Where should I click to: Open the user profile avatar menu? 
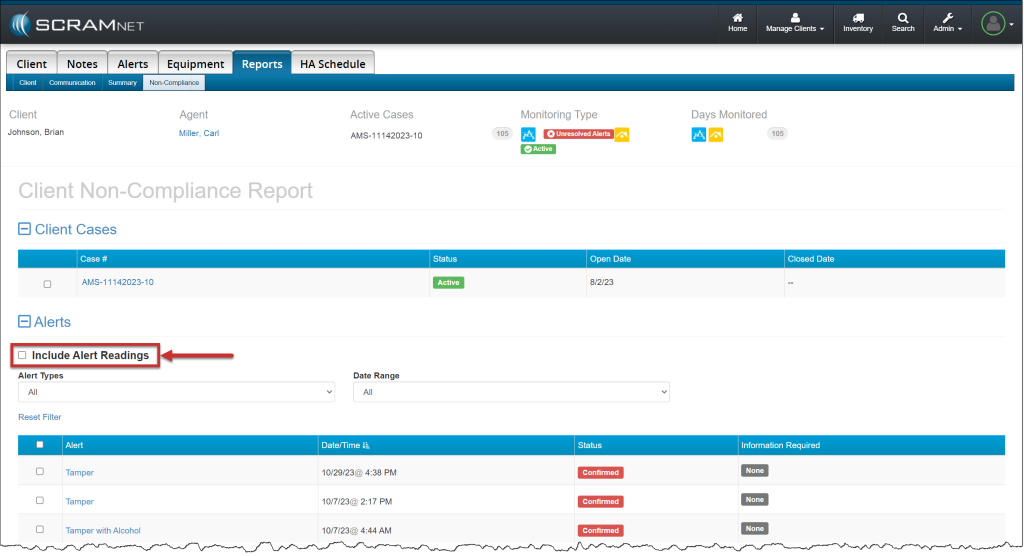[997, 24]
